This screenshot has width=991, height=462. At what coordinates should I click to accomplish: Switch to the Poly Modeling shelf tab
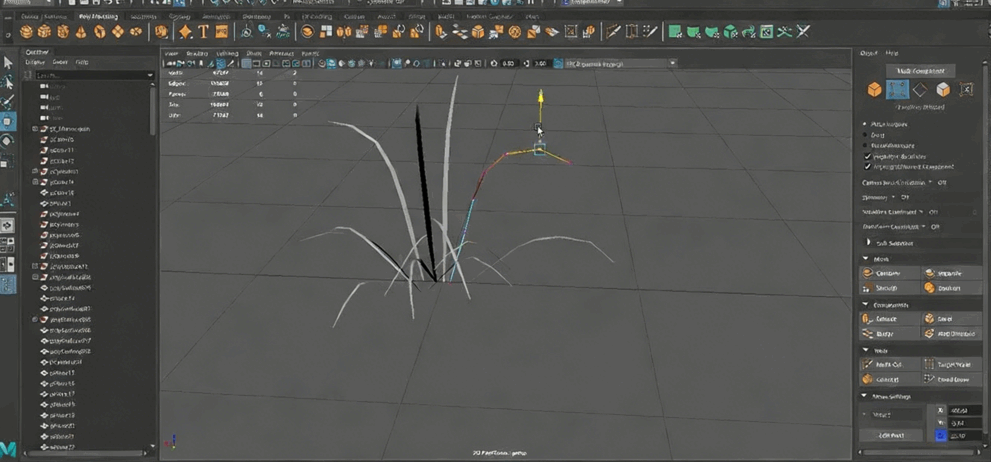97,17
